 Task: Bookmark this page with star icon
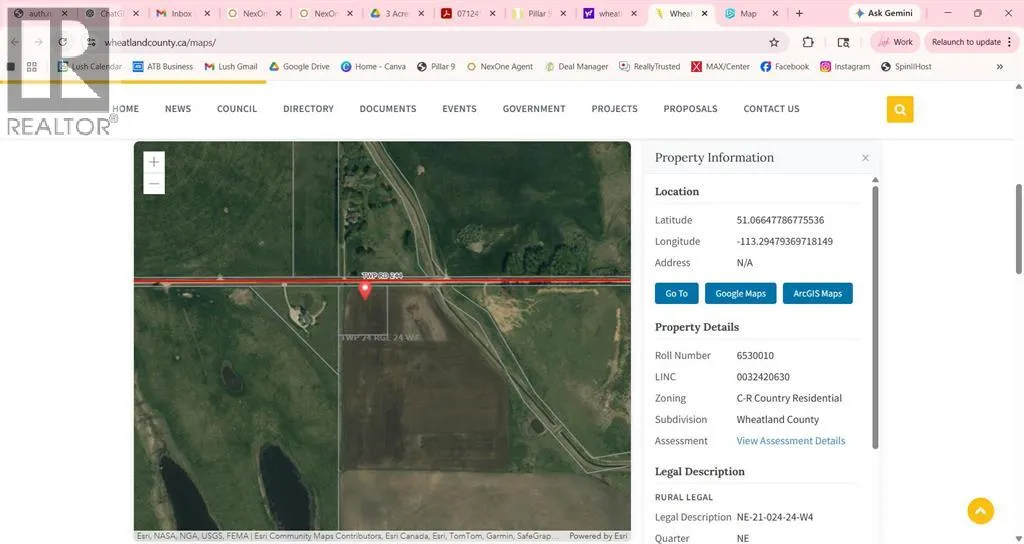click(774, 43)
